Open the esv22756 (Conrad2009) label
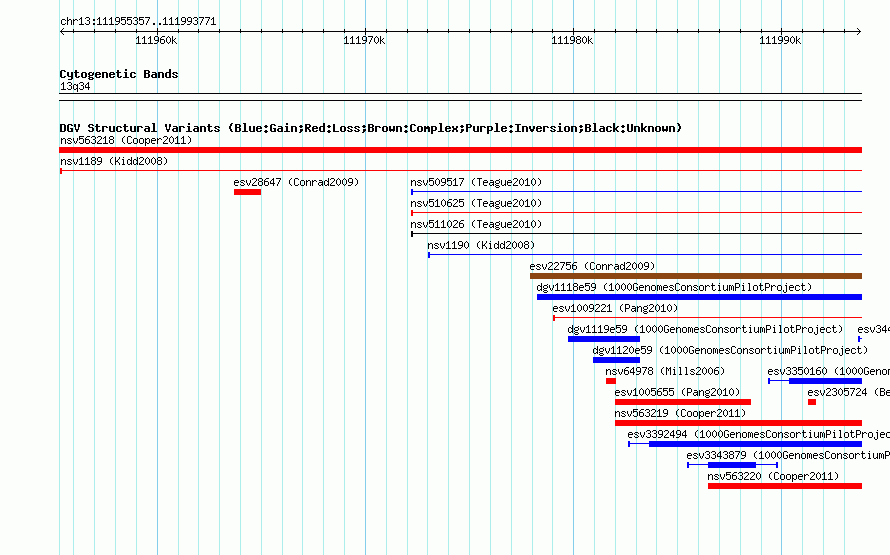The width and height of the screenshot is (890, 555). (592, 266)
